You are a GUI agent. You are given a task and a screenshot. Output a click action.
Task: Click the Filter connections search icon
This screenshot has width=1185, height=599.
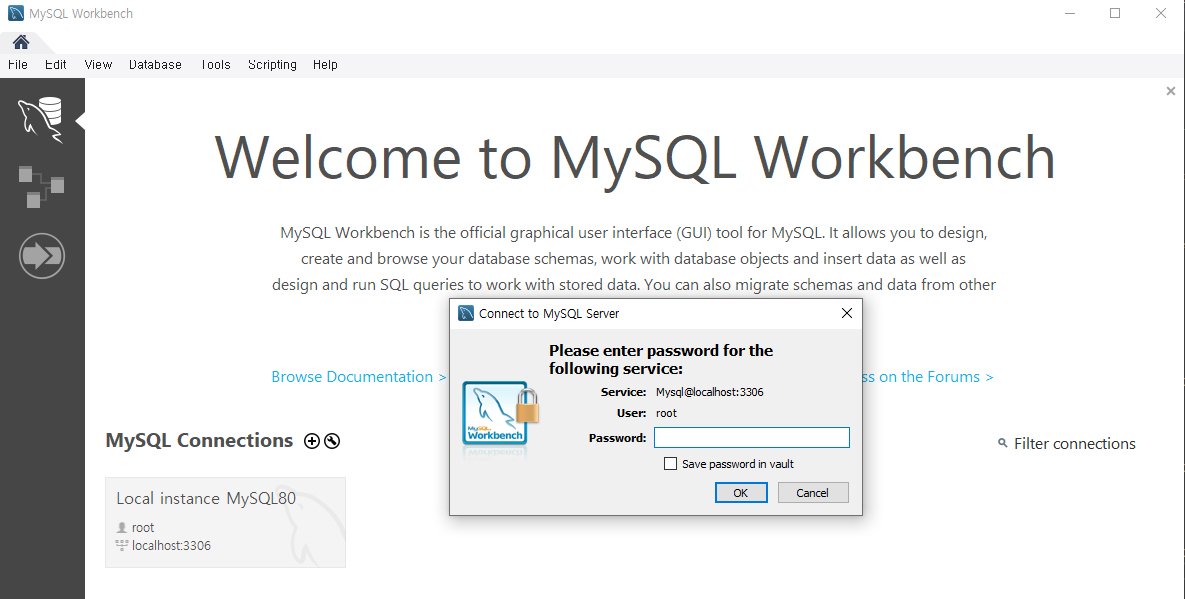tap(1003, 443)
